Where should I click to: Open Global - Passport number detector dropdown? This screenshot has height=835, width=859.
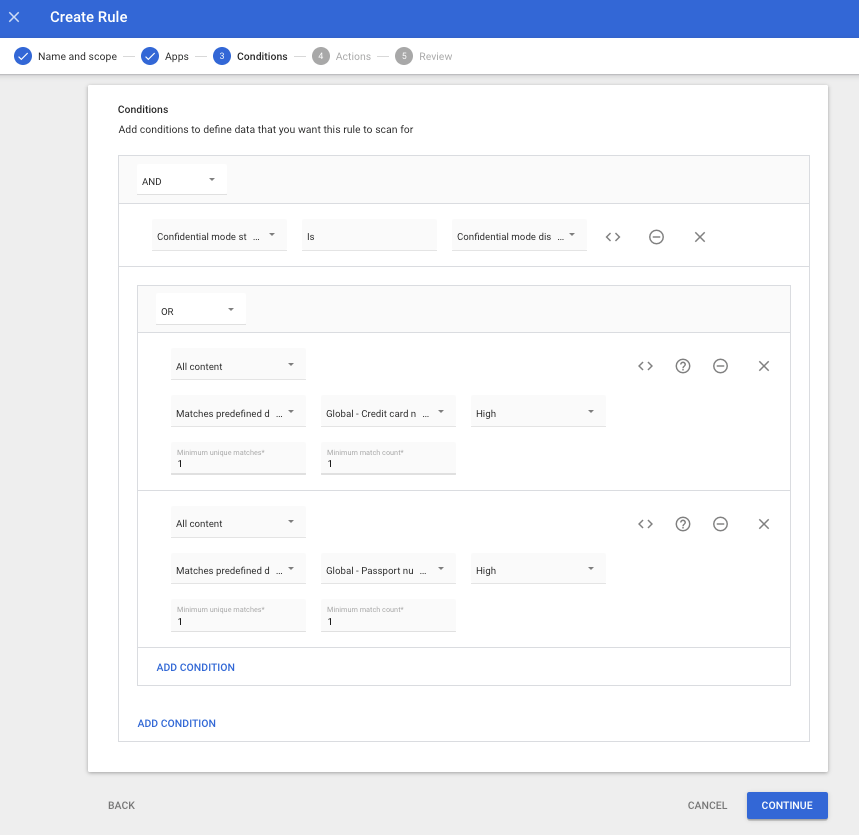click(388, 569)
